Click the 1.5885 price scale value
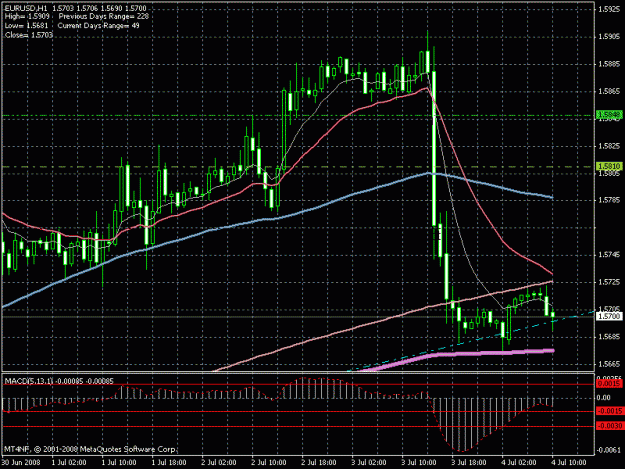Viewport: 625px width, 469px height. click(x=609, y=64)
